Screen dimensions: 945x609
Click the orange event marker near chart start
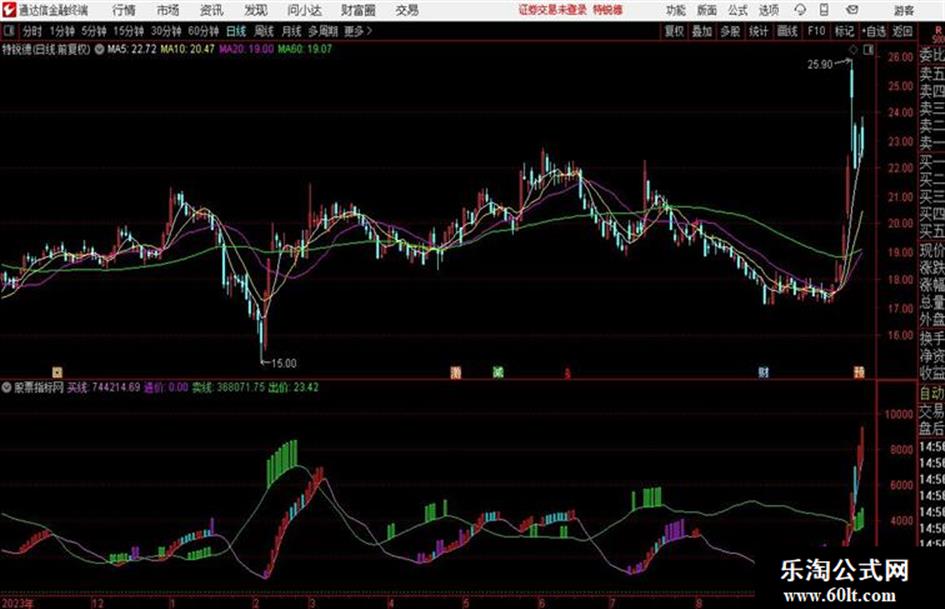[x=57, y=373]
